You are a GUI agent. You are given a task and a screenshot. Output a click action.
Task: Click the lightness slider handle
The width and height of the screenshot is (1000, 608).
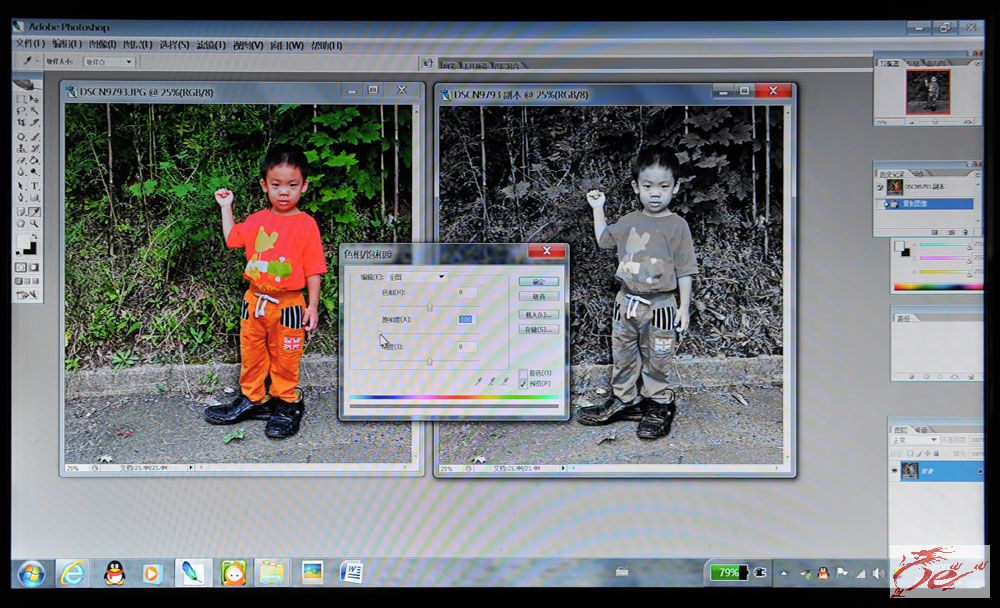pos(429,361)
